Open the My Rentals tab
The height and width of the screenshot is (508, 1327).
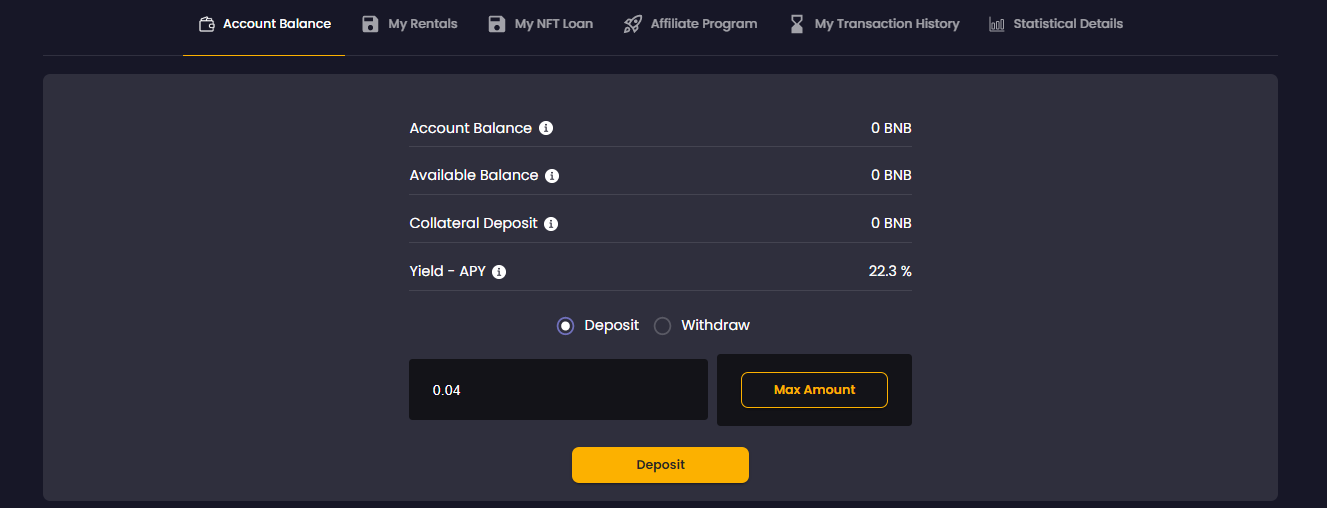coord(422,24)
